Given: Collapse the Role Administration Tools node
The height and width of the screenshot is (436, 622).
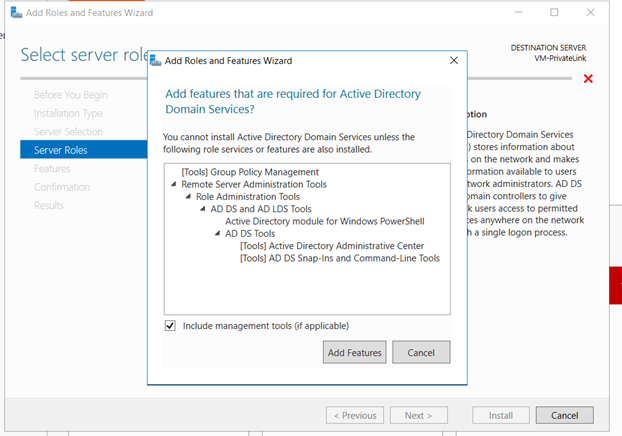Looking at the screenshot, I should (x=188, y=196).
